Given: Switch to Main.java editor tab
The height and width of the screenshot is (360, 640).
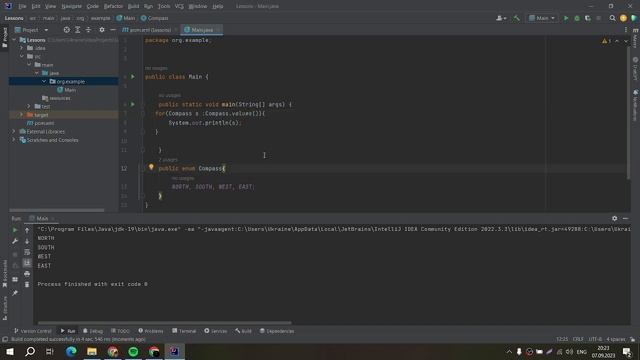Looking at the screenshot, I should 202,30.
